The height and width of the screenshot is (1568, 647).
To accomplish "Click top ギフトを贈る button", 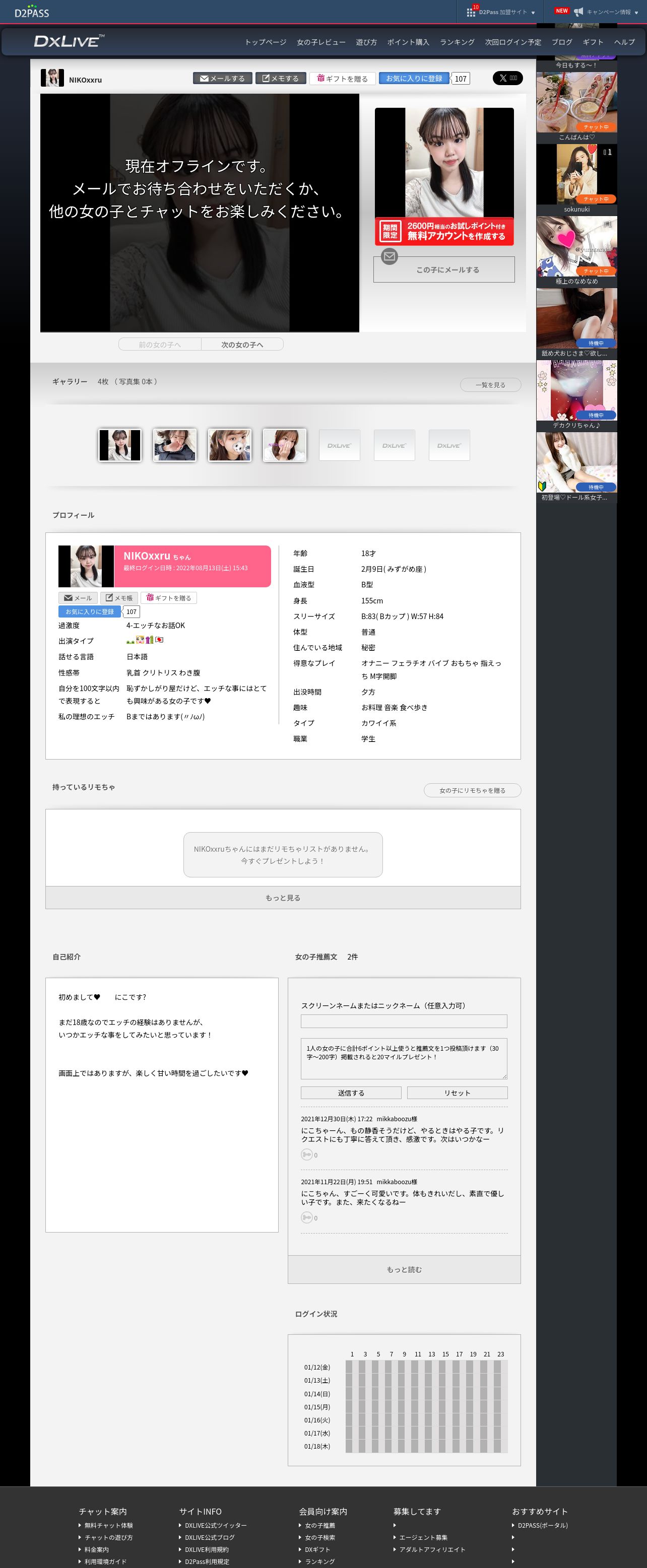I will point(343,78).
